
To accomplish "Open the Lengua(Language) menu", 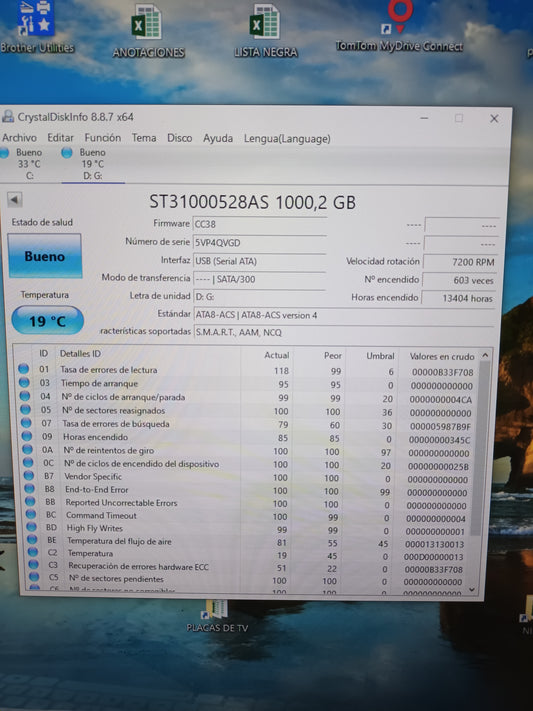I will coord(287,139).
